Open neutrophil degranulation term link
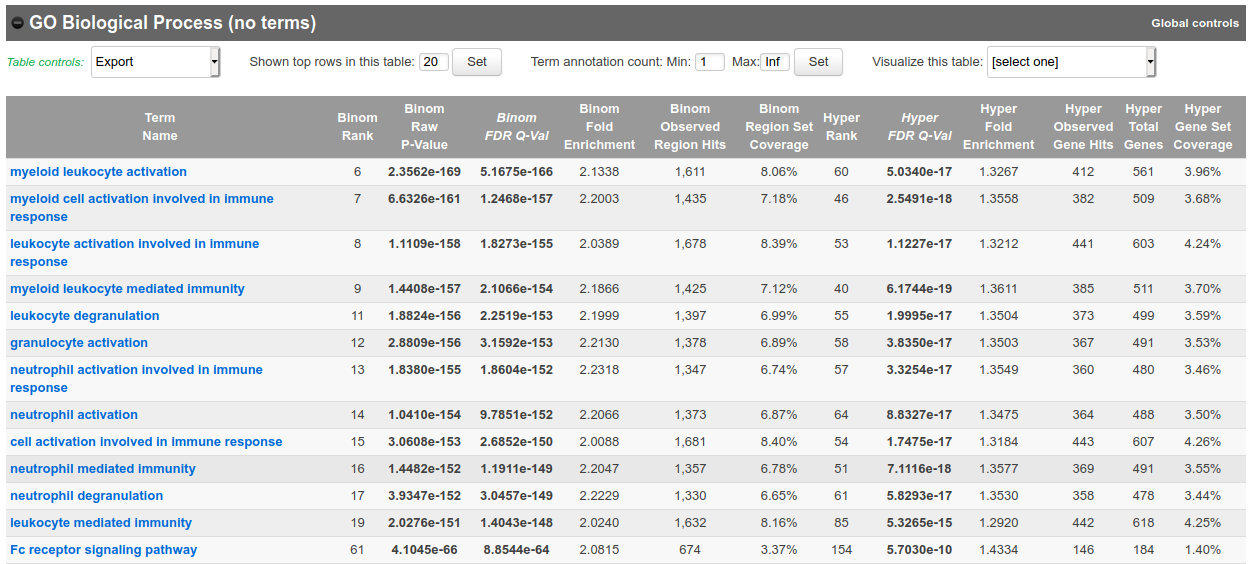The height and width of the screenshot is (564, 1254). (x=87, y=496)
